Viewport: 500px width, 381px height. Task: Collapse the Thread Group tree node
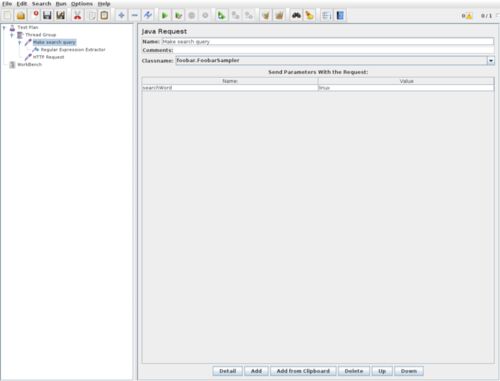coord(12,35)
